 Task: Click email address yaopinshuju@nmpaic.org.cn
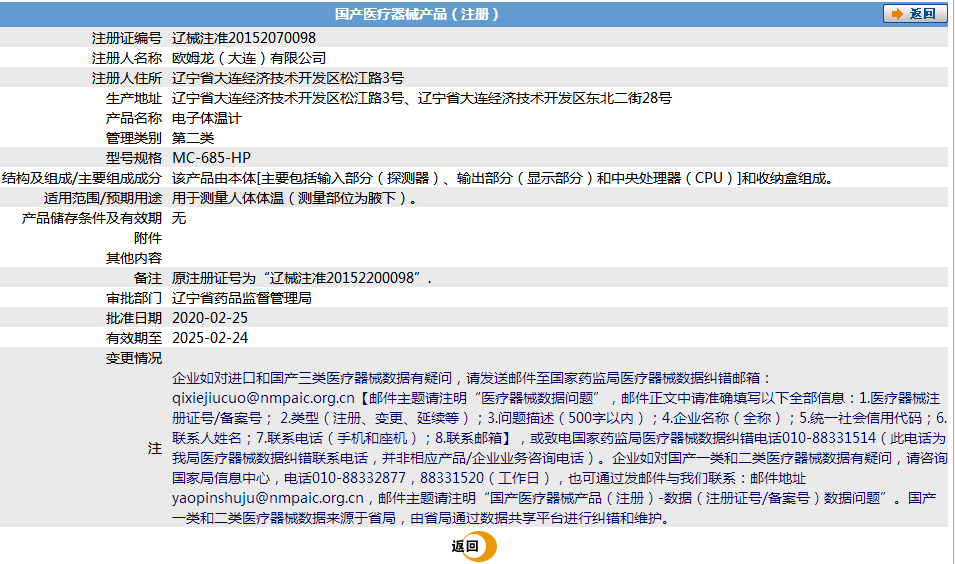tap(267, 498)
